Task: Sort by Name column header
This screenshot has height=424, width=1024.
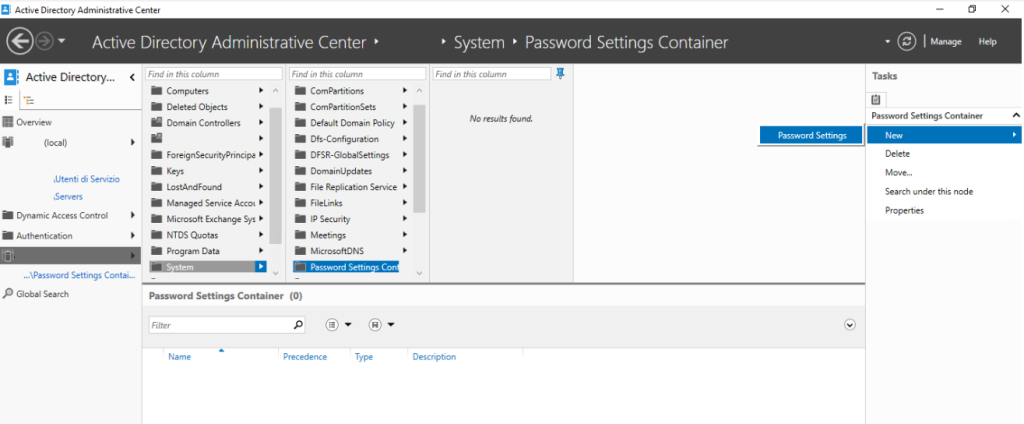Action: (180, 357)
